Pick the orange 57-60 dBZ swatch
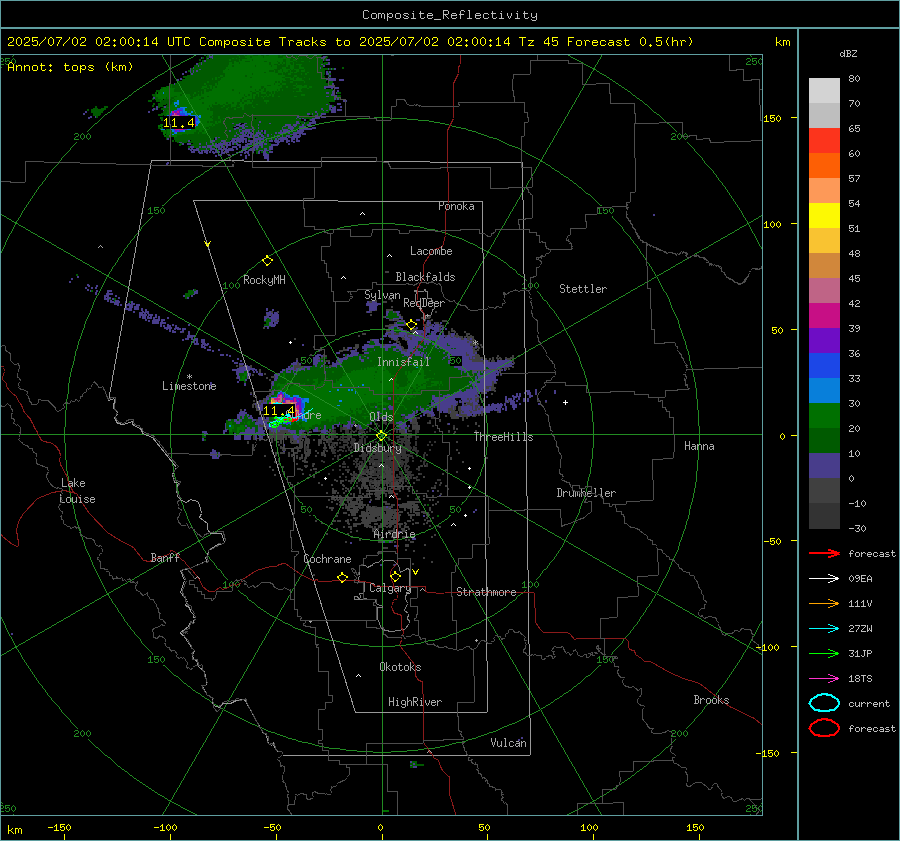The height and width of the screenshot is (841, 900). click(x=824, y=165)
